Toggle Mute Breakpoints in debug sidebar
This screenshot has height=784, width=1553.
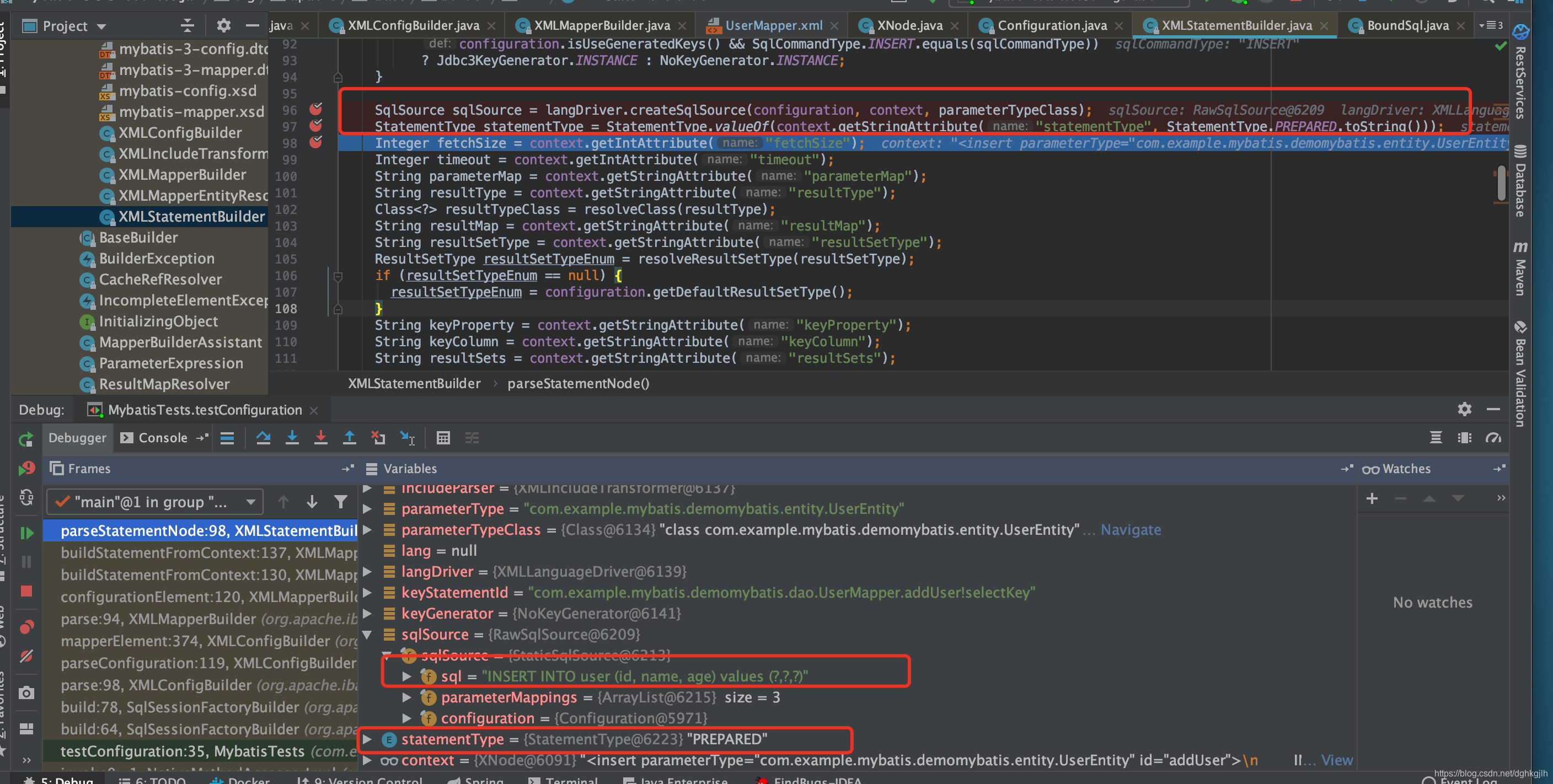point(26,656)
